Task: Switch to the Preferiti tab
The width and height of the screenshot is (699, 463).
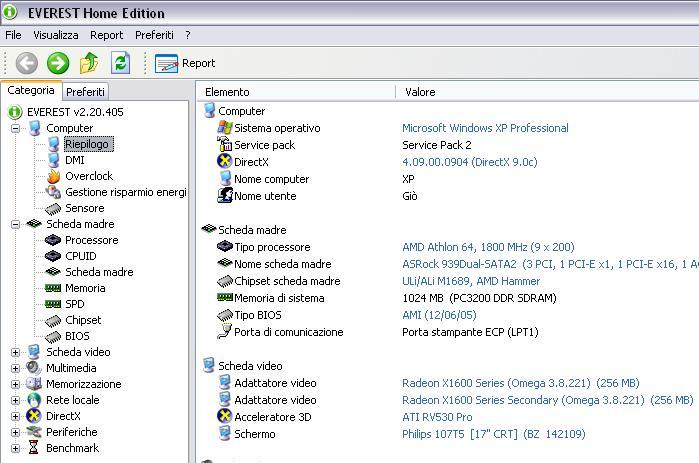Action: point(85,92)
